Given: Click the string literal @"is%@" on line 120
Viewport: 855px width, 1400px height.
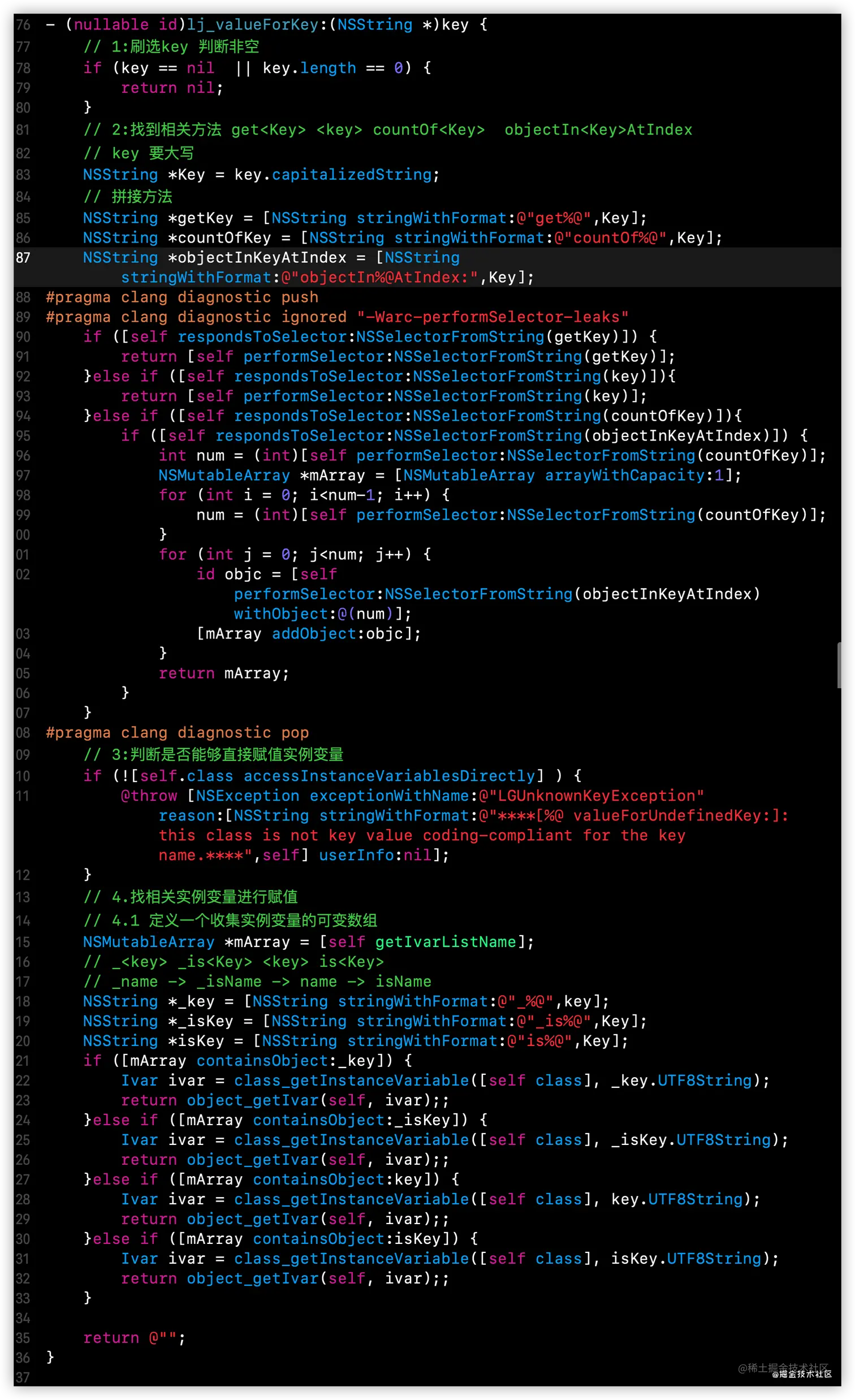Looking at the screenshot, I should pos(539,1041).
